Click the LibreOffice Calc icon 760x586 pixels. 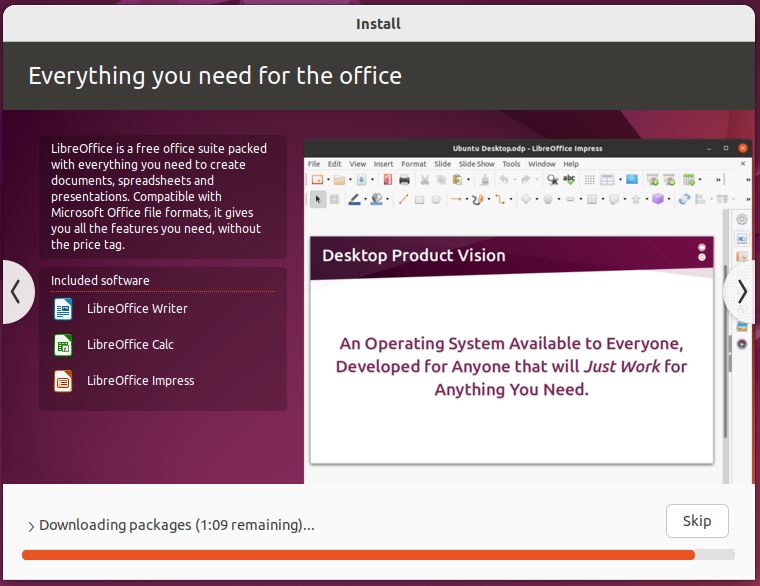63,345
